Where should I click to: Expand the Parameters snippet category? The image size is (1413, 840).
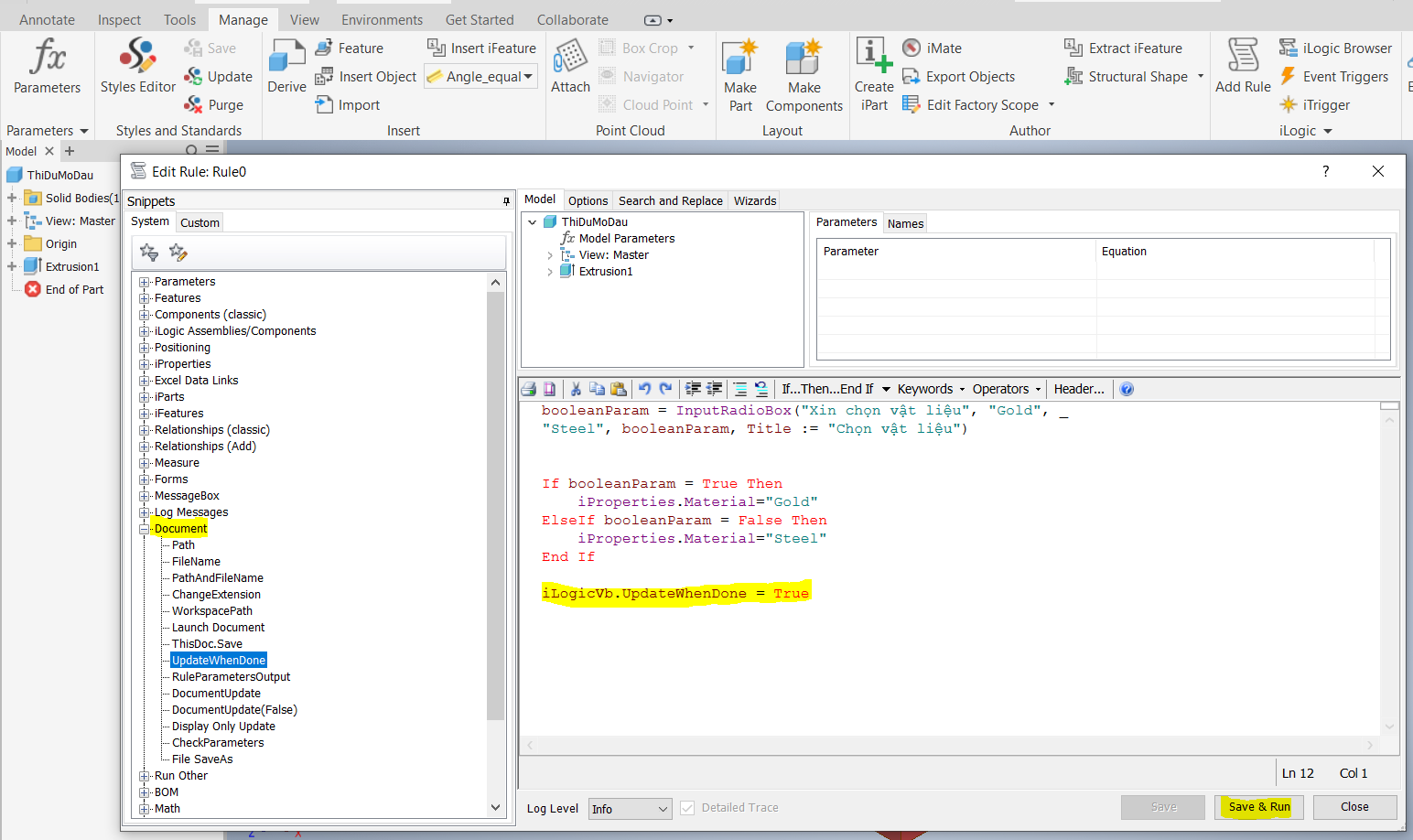[x=145, y=281]
